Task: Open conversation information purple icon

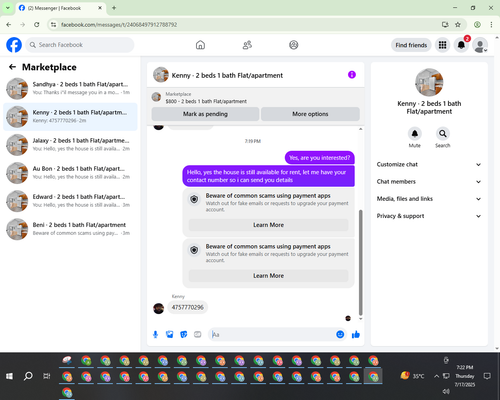Action: point(352,75)
